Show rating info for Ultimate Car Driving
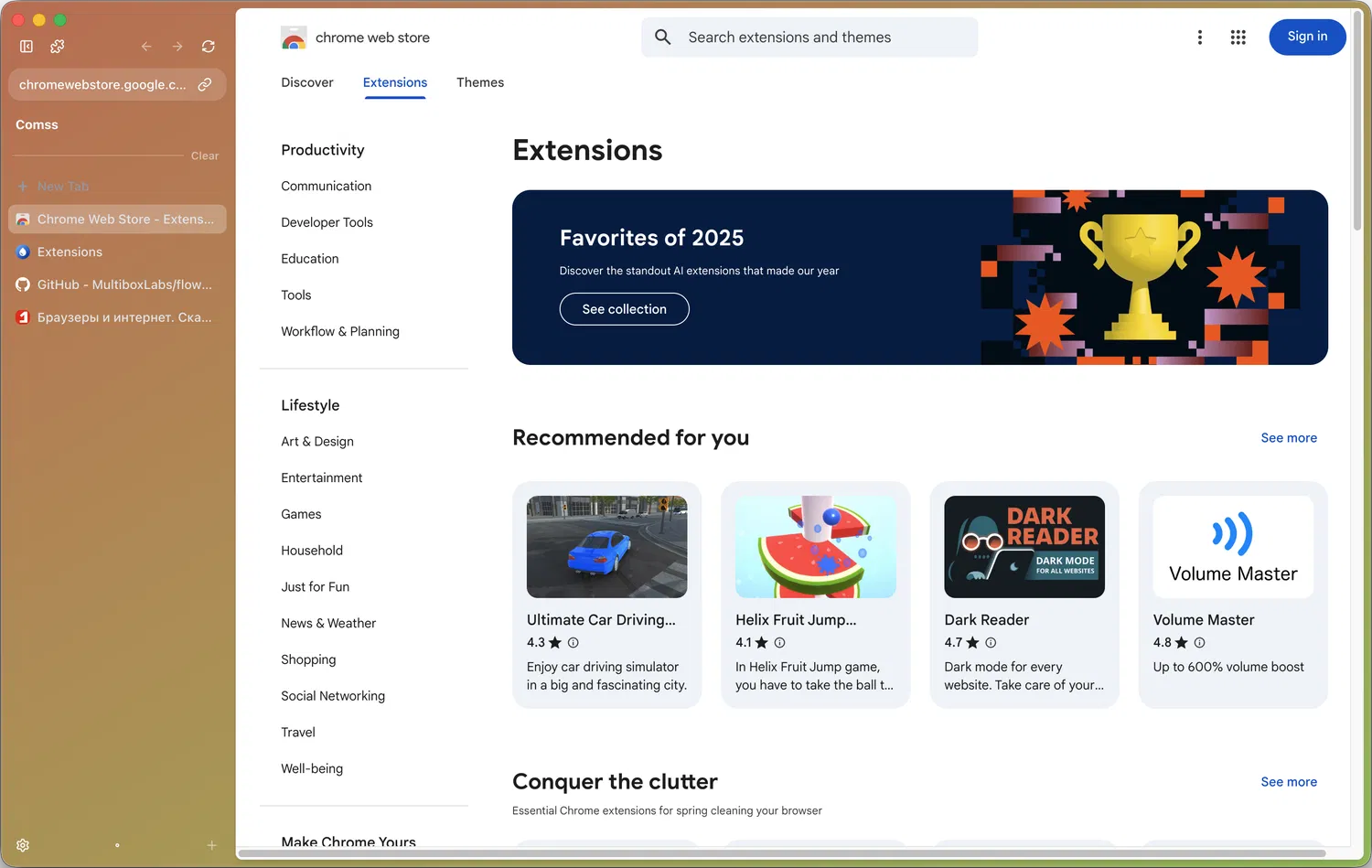 tap(573, 643)
